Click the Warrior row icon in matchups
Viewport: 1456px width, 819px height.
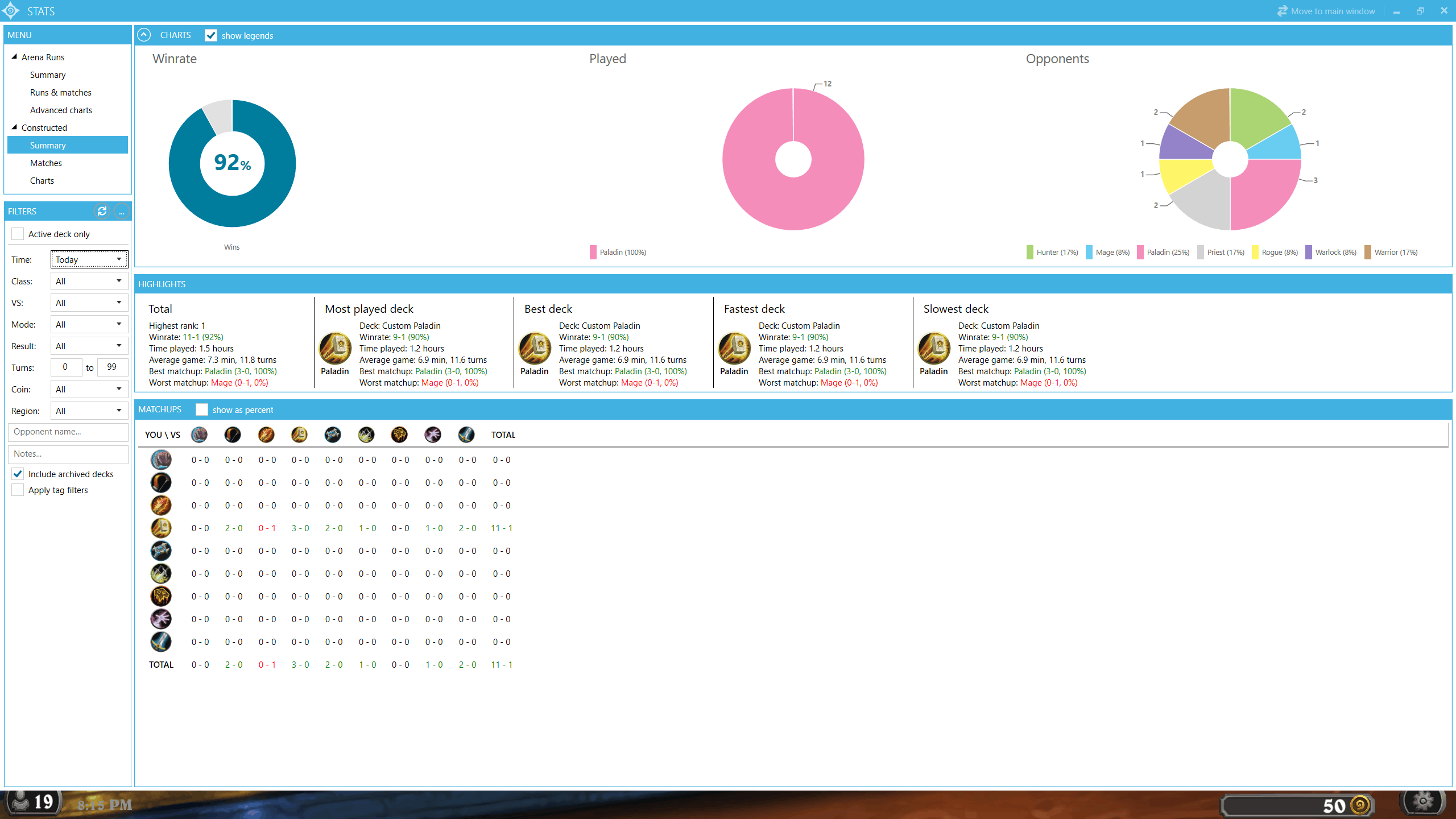pos(161,642)
